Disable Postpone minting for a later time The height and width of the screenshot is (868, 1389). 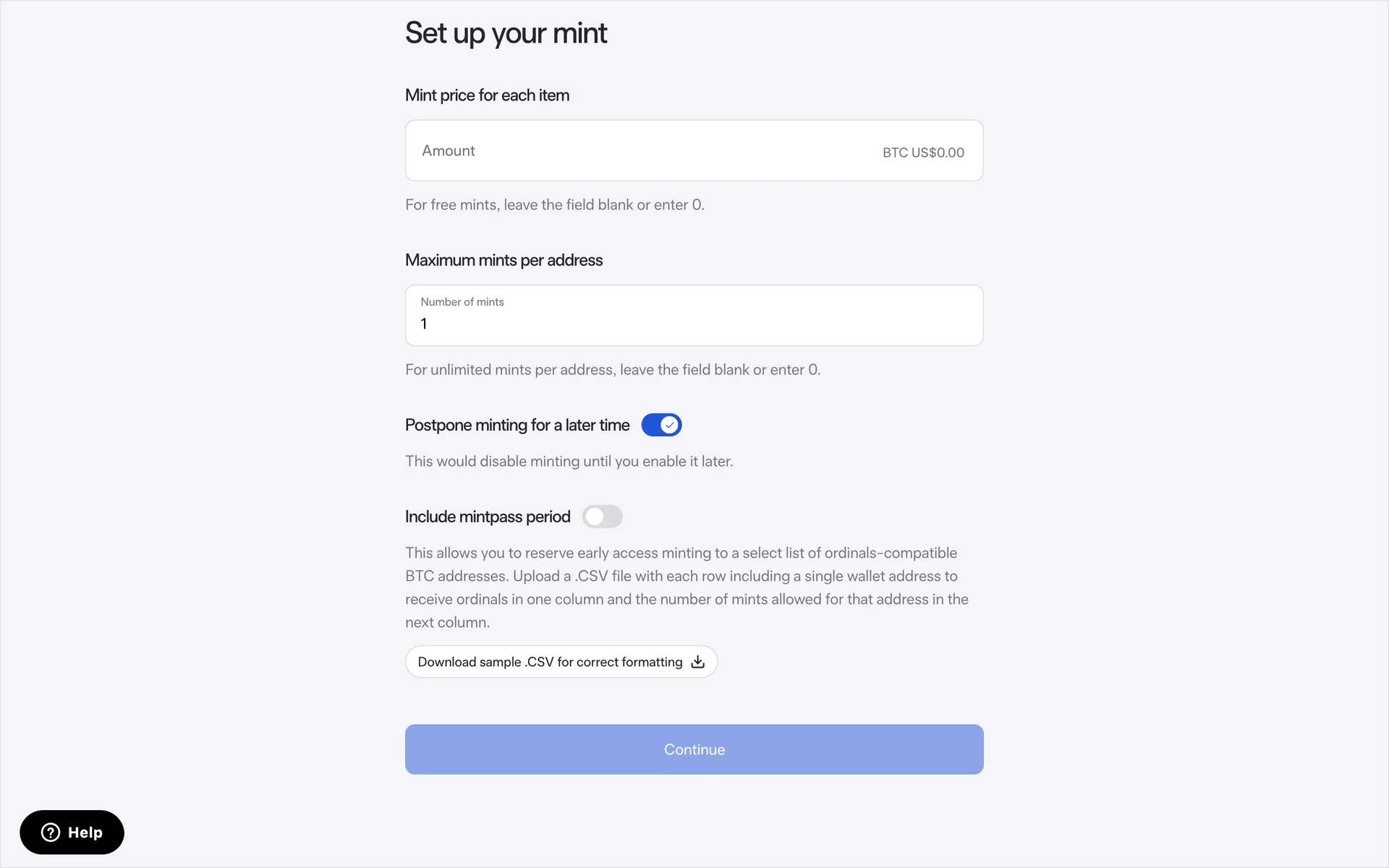coord(660,425)
